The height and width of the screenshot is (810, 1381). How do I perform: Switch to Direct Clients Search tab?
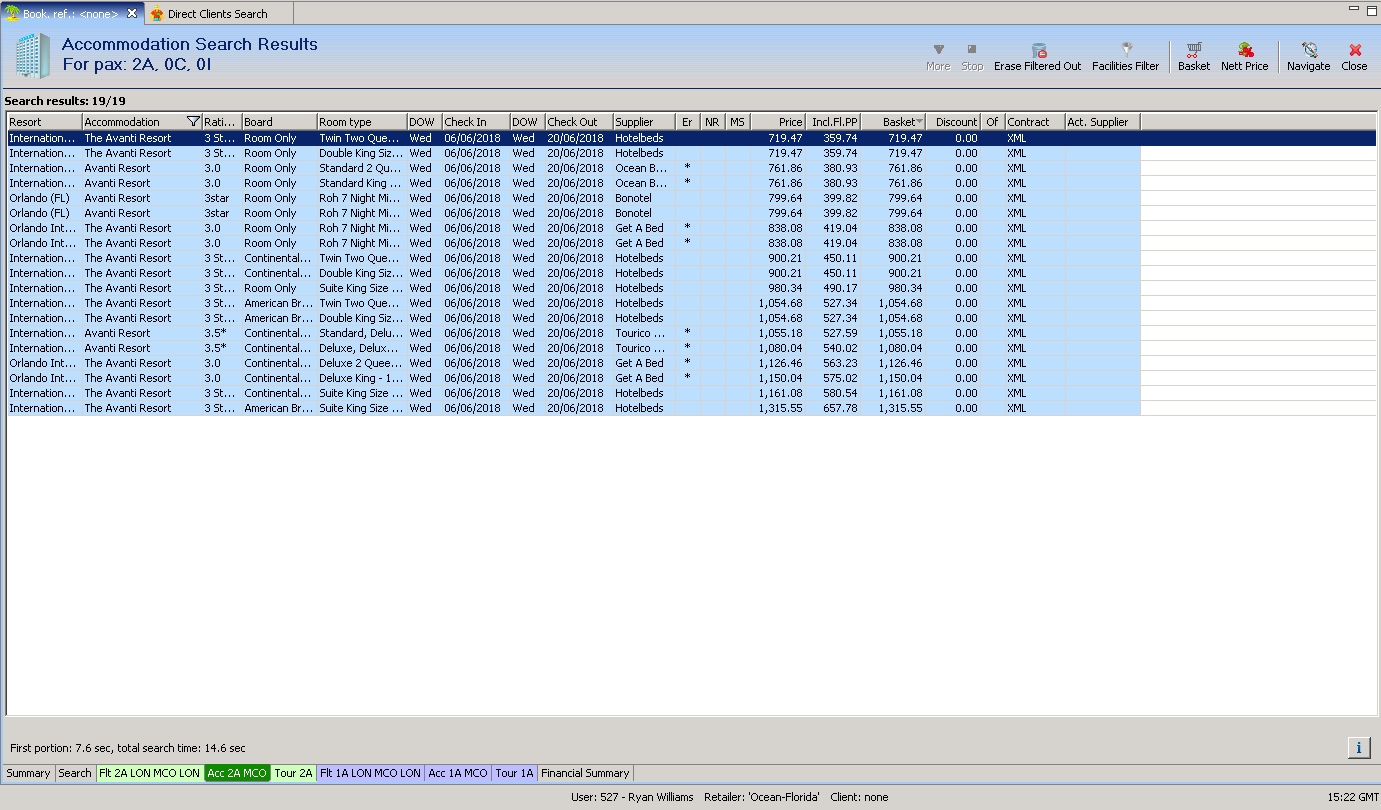coord(216,14)
